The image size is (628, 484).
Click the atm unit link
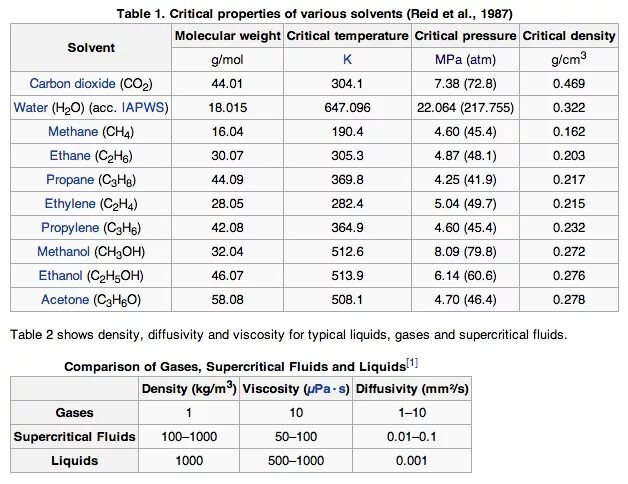click(x=481, y=60)
